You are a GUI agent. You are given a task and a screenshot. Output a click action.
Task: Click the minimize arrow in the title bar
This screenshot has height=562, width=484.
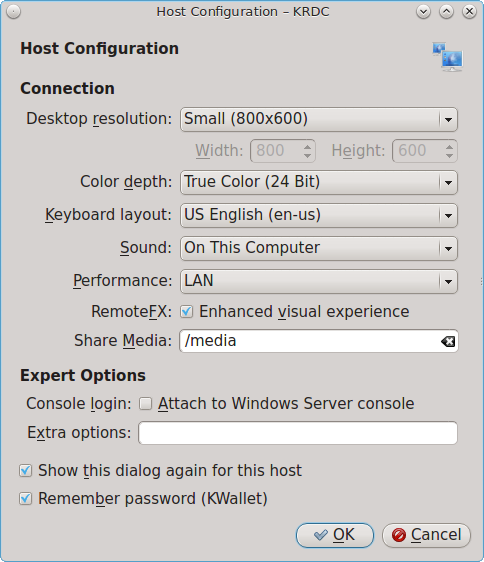tap(423, 12)
